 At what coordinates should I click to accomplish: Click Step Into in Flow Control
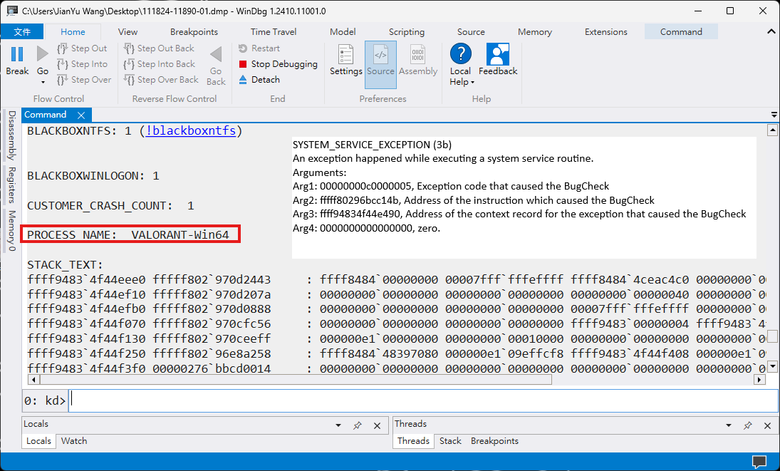pyautogui.click(x=82, y=64)
